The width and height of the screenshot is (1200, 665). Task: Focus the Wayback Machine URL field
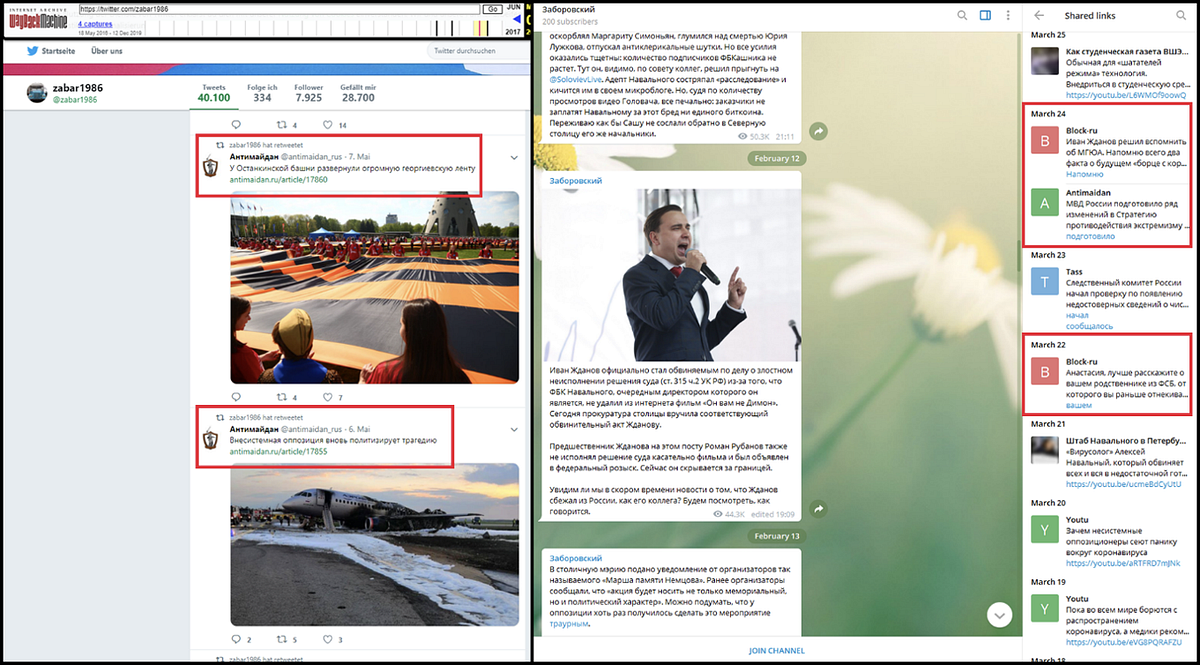[x=278, y=8]
